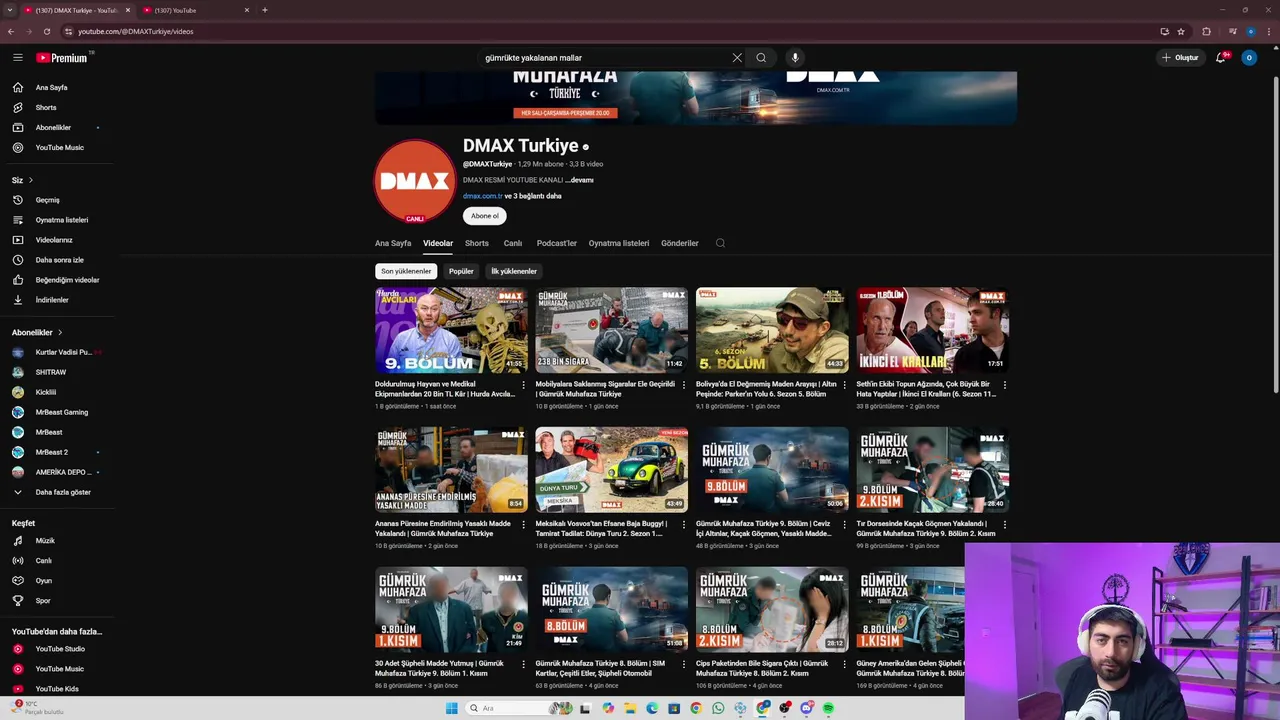Viewport: 1280px width, 720px height.
Task: Open Windows Start button
Action: [x=451, y=708]
